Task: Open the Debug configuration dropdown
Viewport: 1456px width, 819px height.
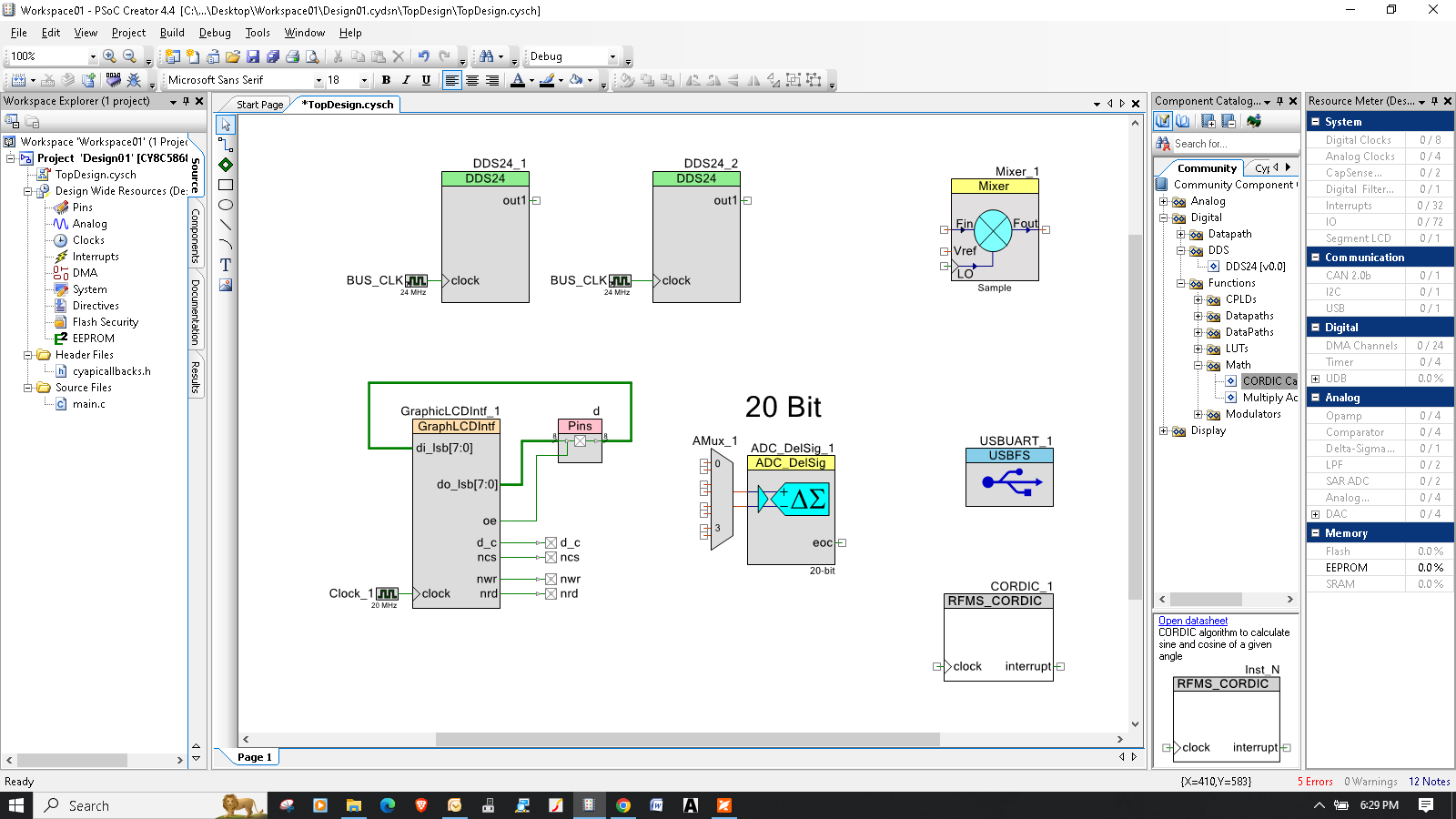Action: click(612, 56)
